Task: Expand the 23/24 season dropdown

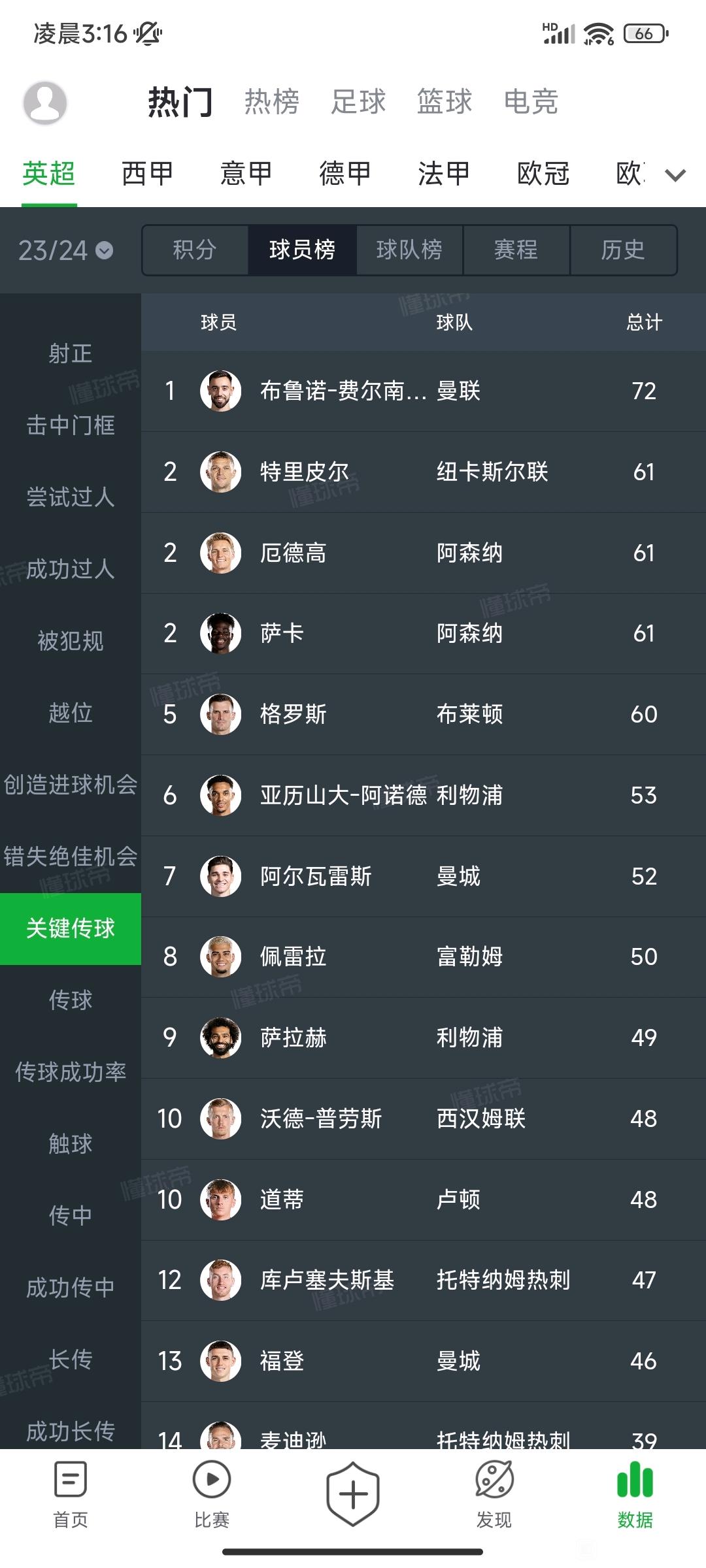Action: [65, 250]
